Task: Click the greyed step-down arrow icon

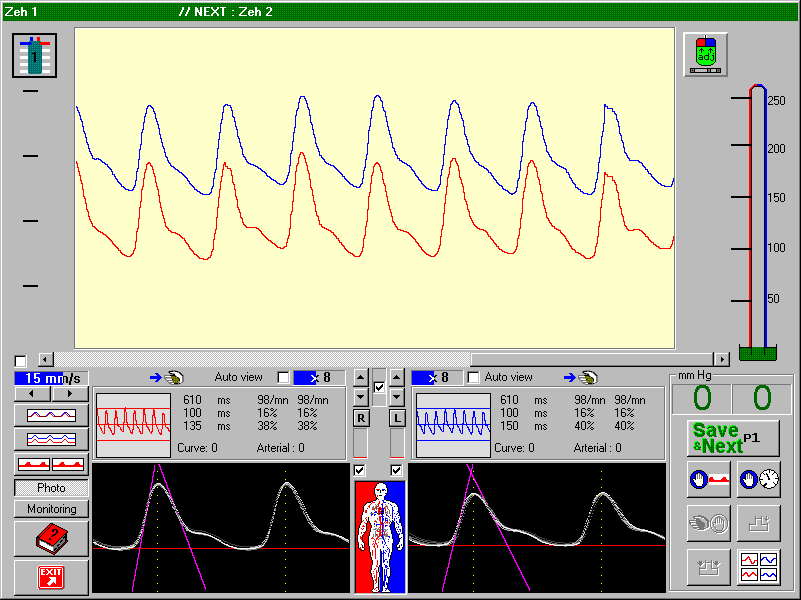Action: click(x=709, y=567)
